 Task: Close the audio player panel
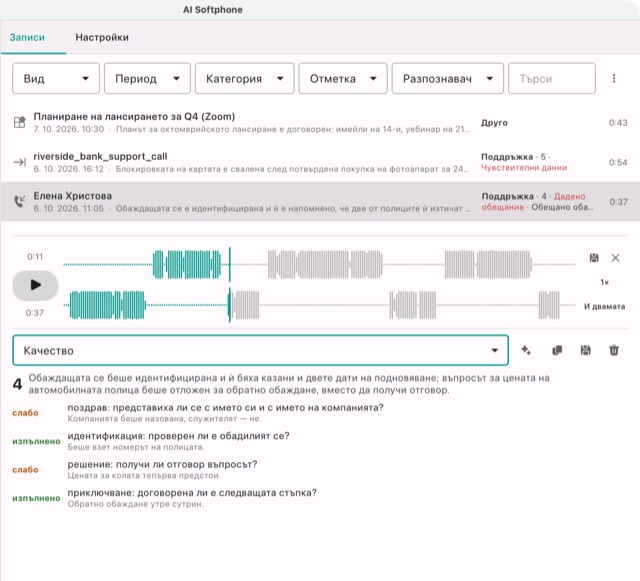616,258
